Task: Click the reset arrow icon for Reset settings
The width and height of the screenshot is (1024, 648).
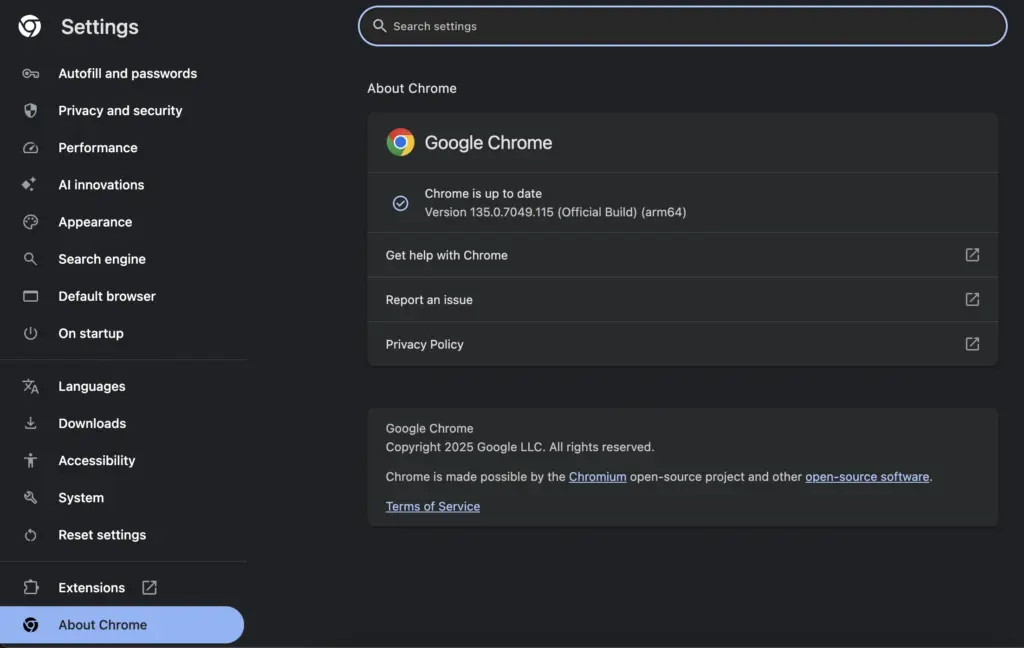Action: click(30, 535)
